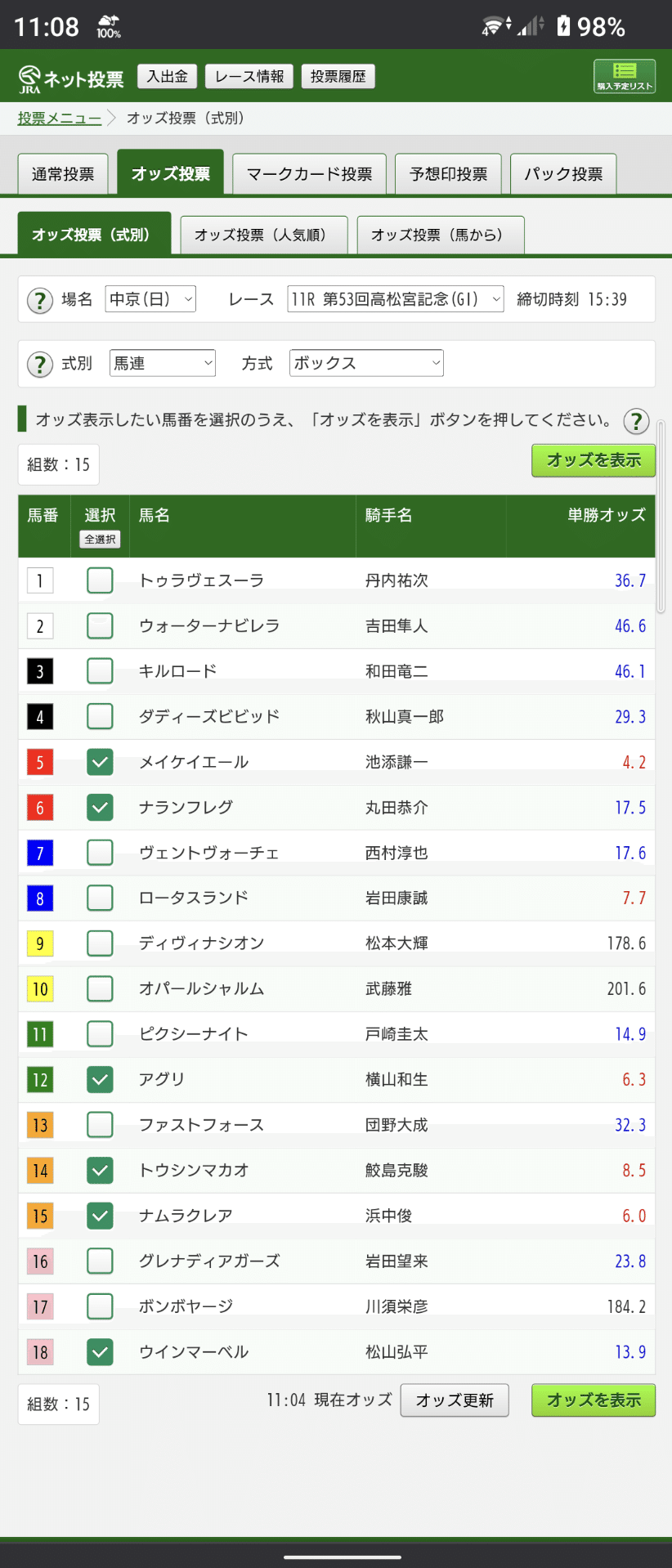Click the help icon beside 場名
The width and height of the screenshot is (672, 1568).
[x=39, y=299]
